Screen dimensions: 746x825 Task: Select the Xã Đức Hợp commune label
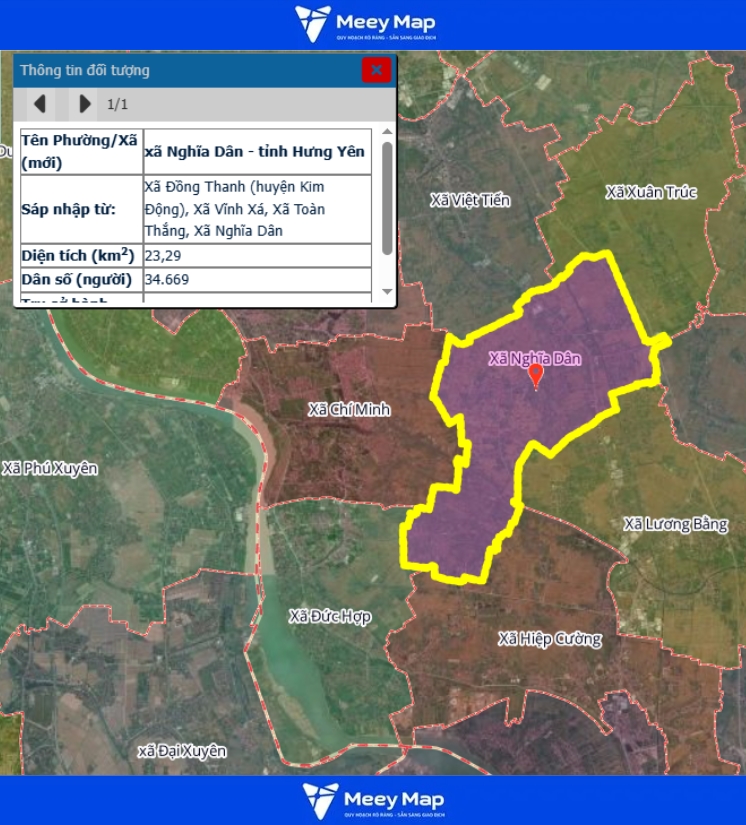point(329,616)
